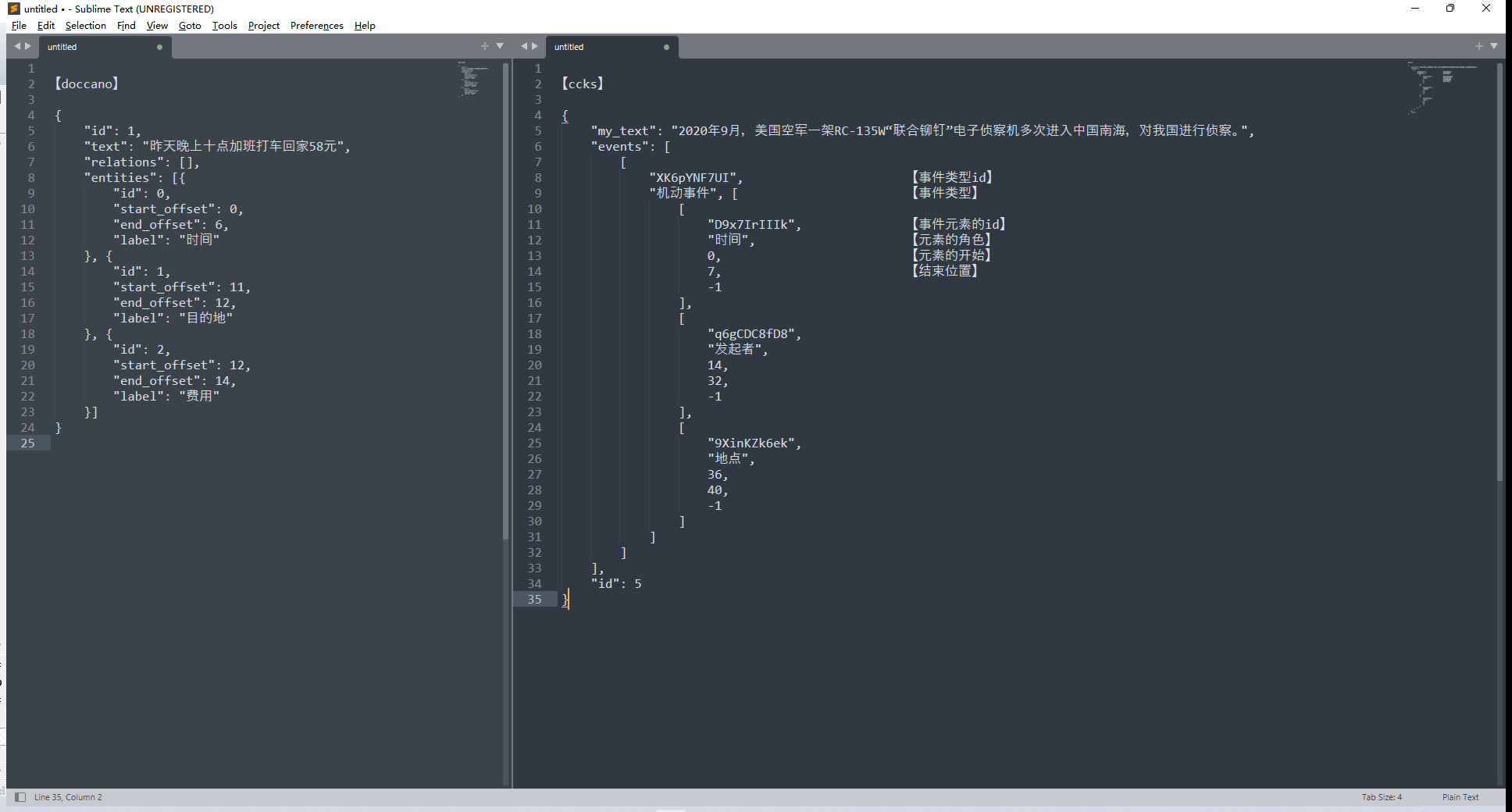Open tab list dropdown in left pane
Screen dimensions: 1512x812
[500, 46]
